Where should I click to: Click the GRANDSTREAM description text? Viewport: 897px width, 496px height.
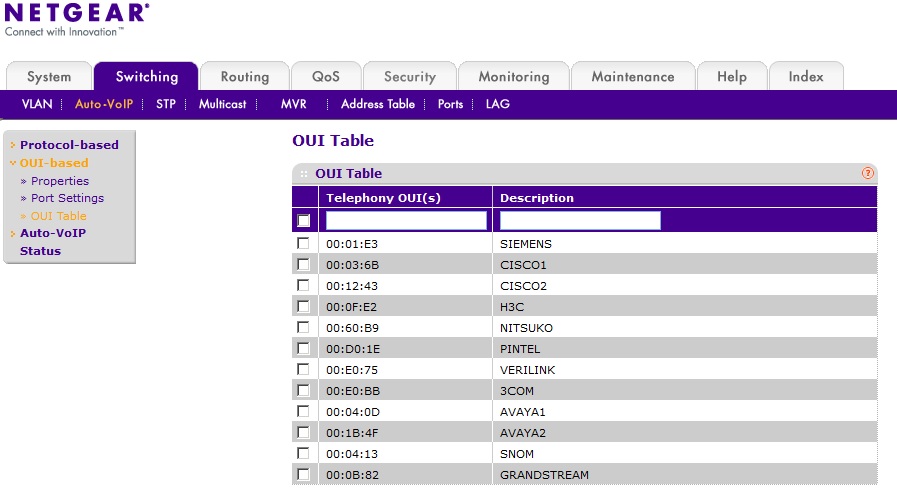pyautogui.click(x=544, y=475)
